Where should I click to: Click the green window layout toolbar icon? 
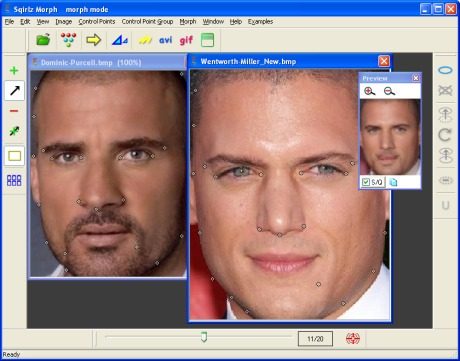pos(207,40)
